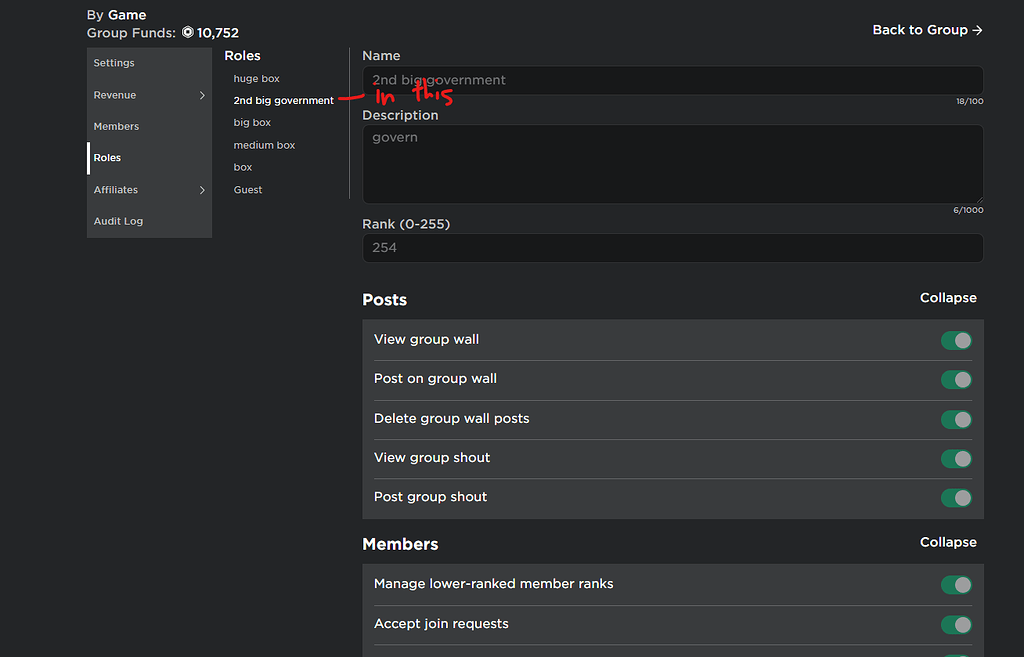Click the Back to Group link
Image resolution: width=1024 pixels, height=657 pixels.
coord(926,30)
